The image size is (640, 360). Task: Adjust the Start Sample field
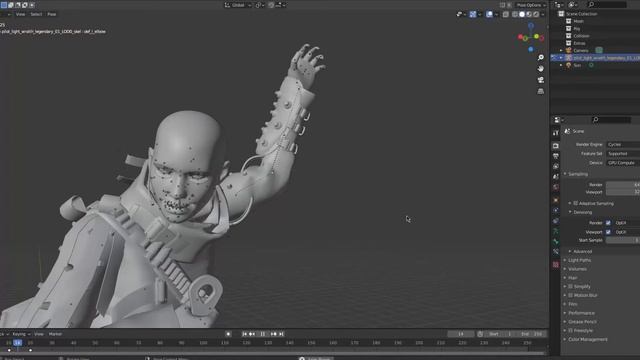point(623,240)
